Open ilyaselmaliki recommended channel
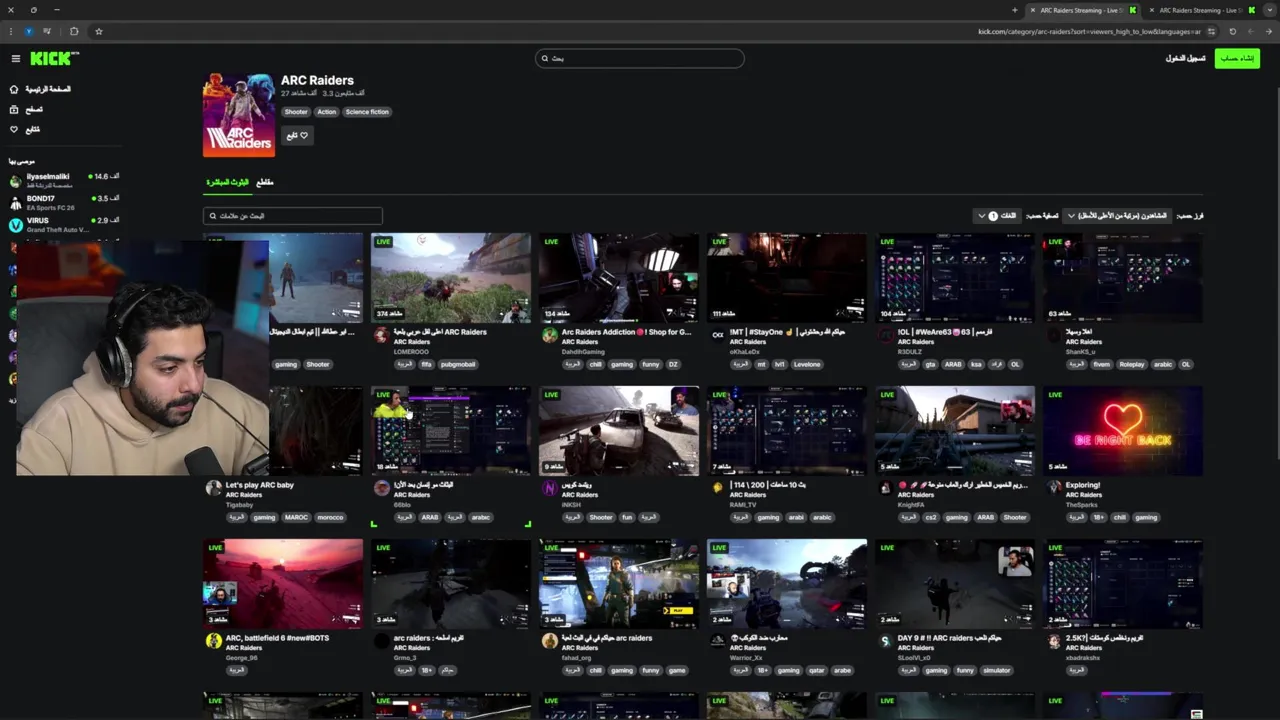Viewport: 1280px width, 720px height. point(64,180)
